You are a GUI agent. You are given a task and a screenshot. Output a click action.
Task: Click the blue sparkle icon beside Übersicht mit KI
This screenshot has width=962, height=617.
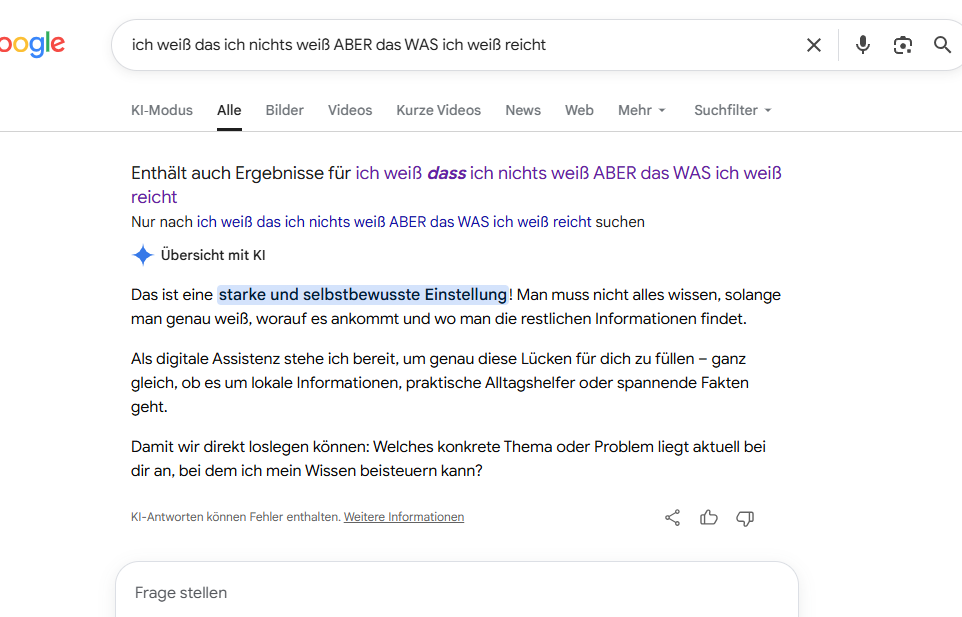click(x=142, y=255)
